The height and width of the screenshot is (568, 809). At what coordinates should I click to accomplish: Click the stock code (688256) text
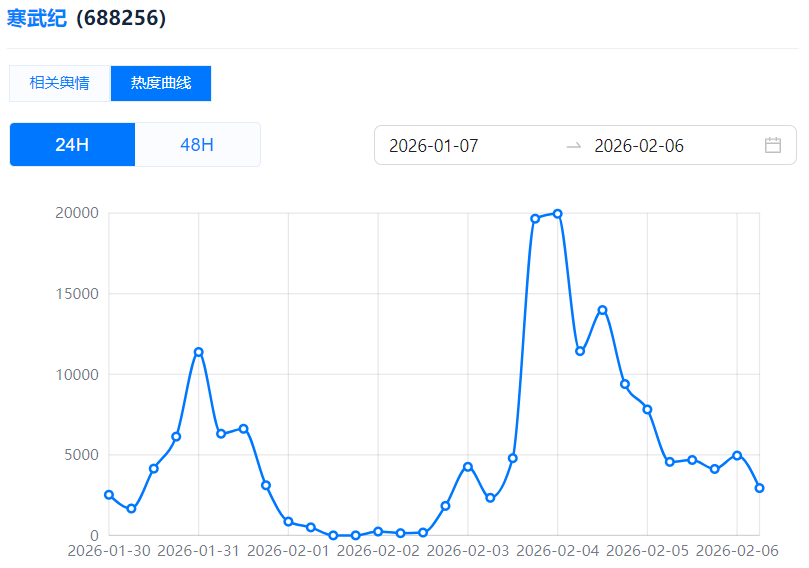click(x=120, y=18)
